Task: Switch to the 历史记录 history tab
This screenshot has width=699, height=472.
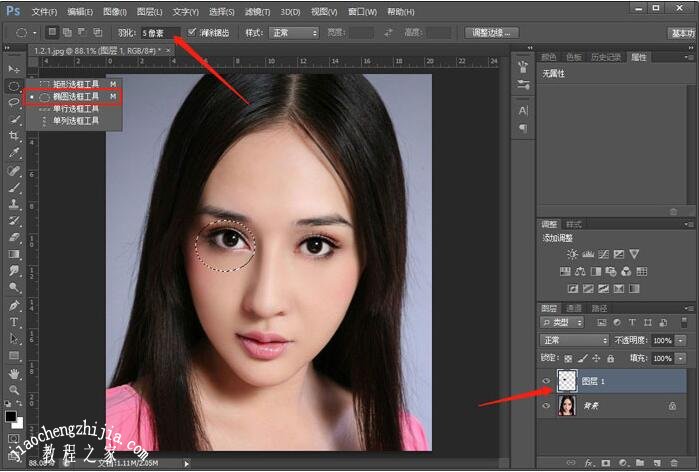Action: pyautogui.click(x=606, y=58)
